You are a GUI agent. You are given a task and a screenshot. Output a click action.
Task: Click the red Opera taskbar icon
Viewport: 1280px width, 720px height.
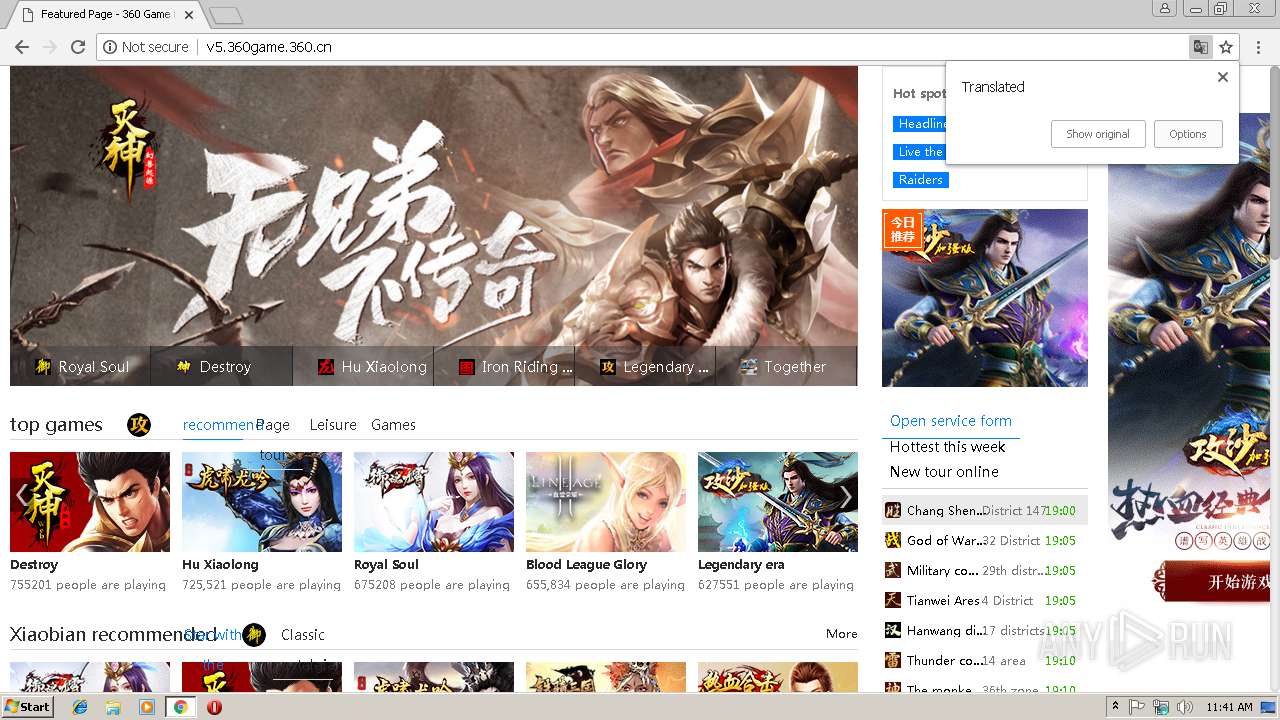214,707
